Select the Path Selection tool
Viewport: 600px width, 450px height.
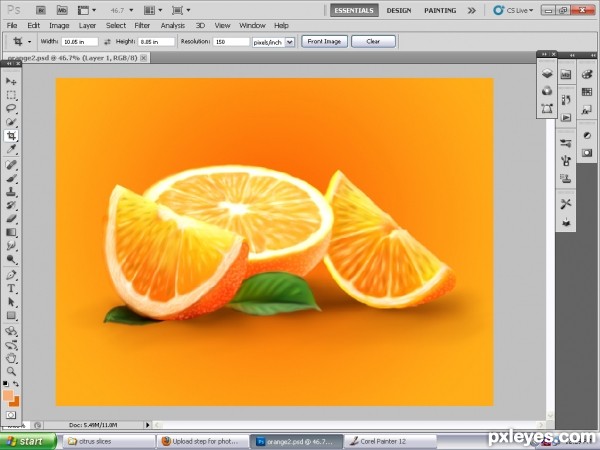click(x=11, y=302)
